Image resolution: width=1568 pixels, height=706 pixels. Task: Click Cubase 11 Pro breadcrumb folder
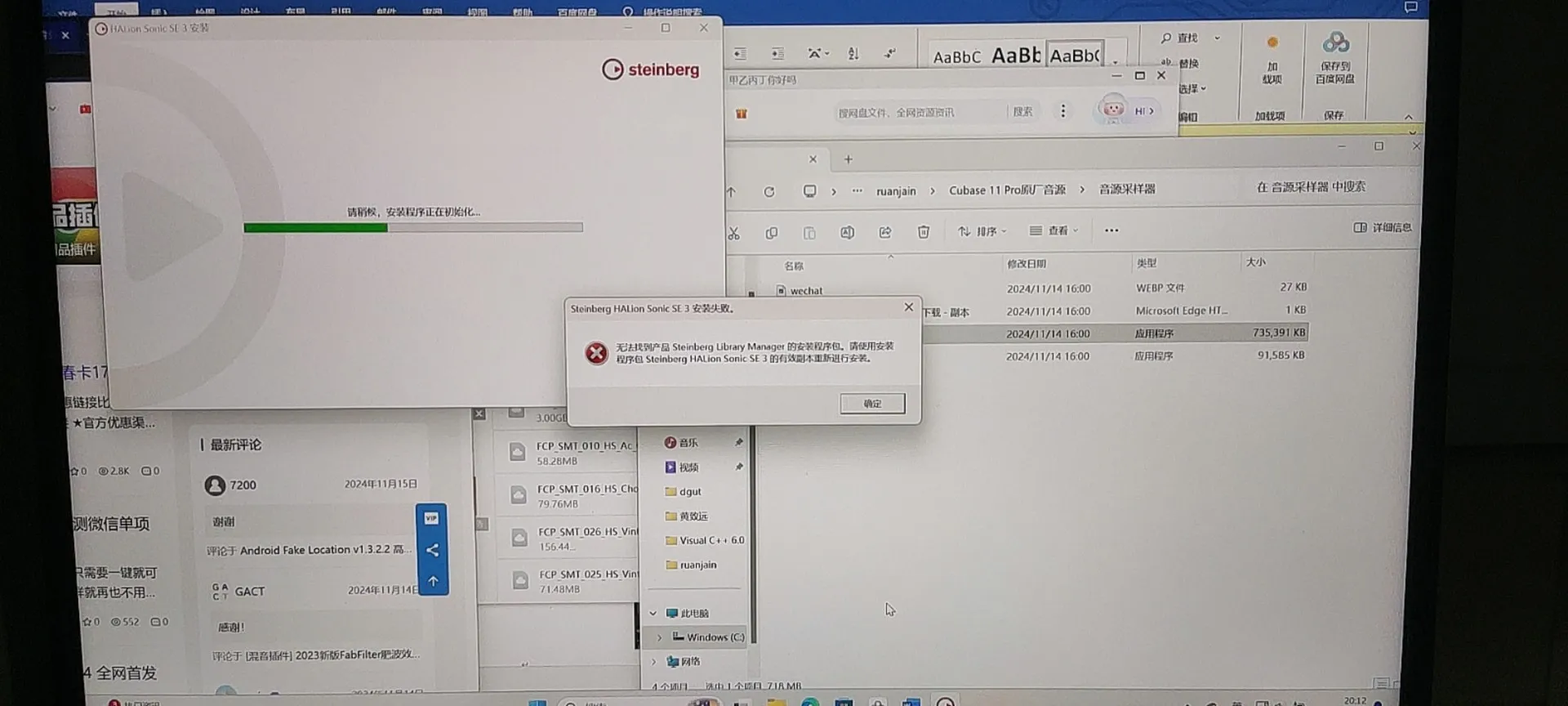(x=1006, y=190)
